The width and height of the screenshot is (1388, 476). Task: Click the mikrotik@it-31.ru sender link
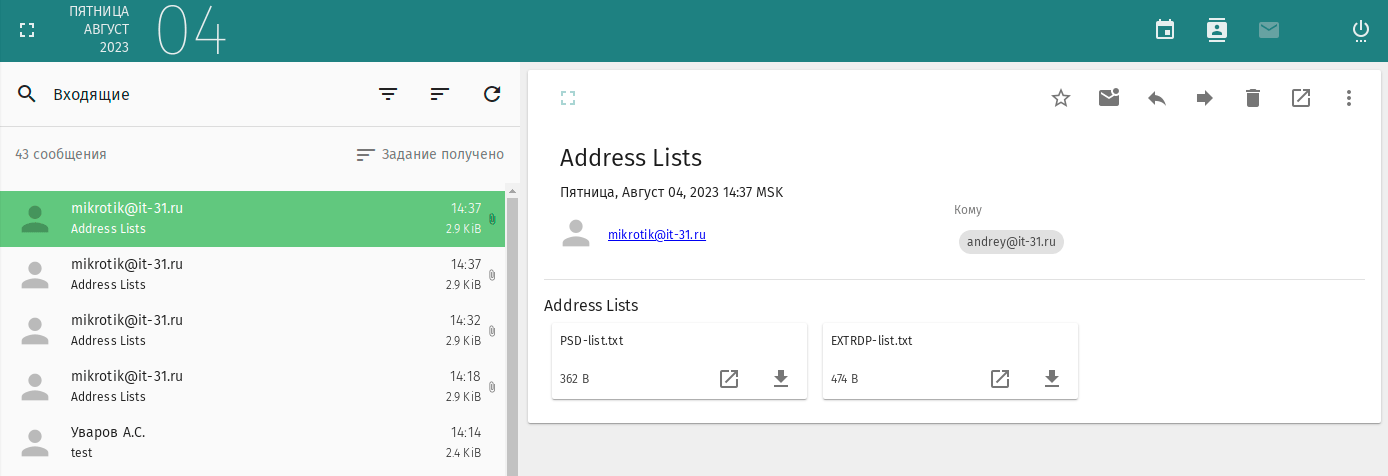pyautogui.click(x=657, y=235)
